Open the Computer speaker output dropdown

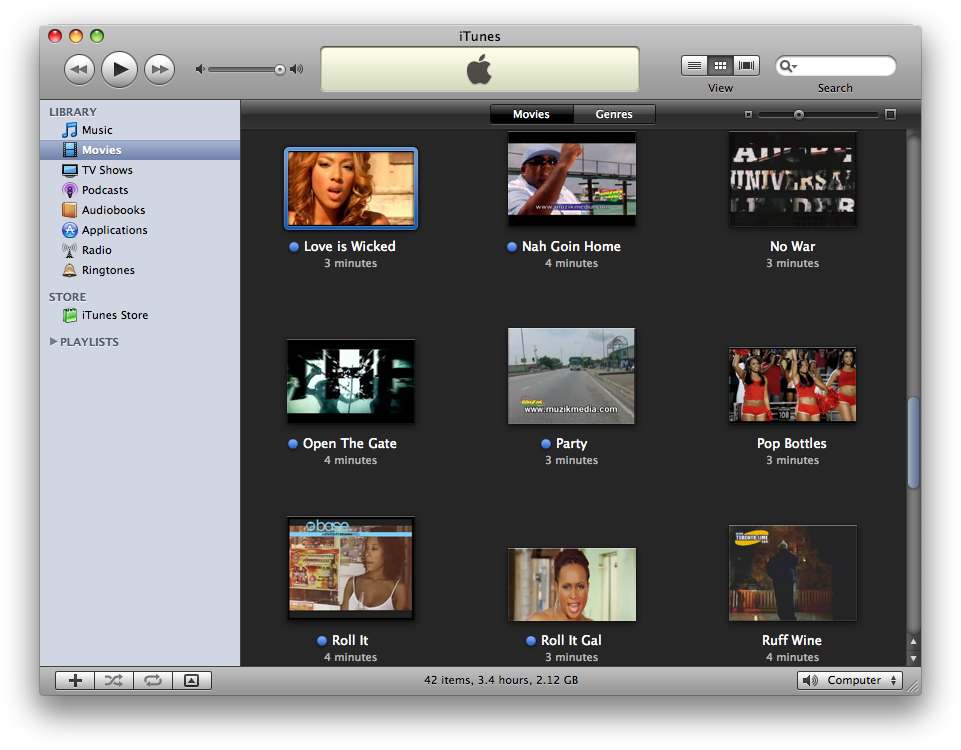point(850,680)
